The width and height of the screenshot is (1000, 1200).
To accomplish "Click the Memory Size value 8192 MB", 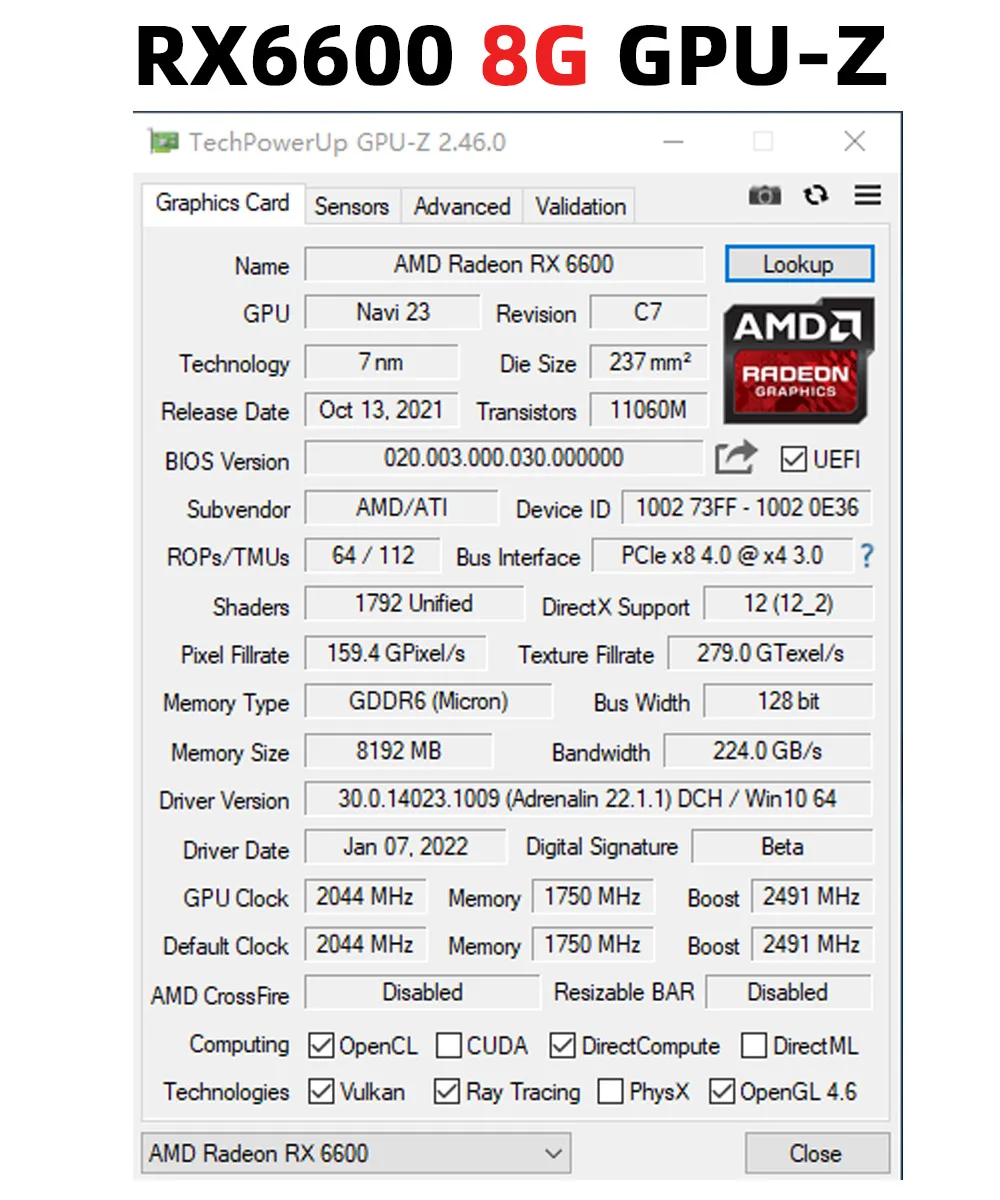I will click(x=398, y=751).
